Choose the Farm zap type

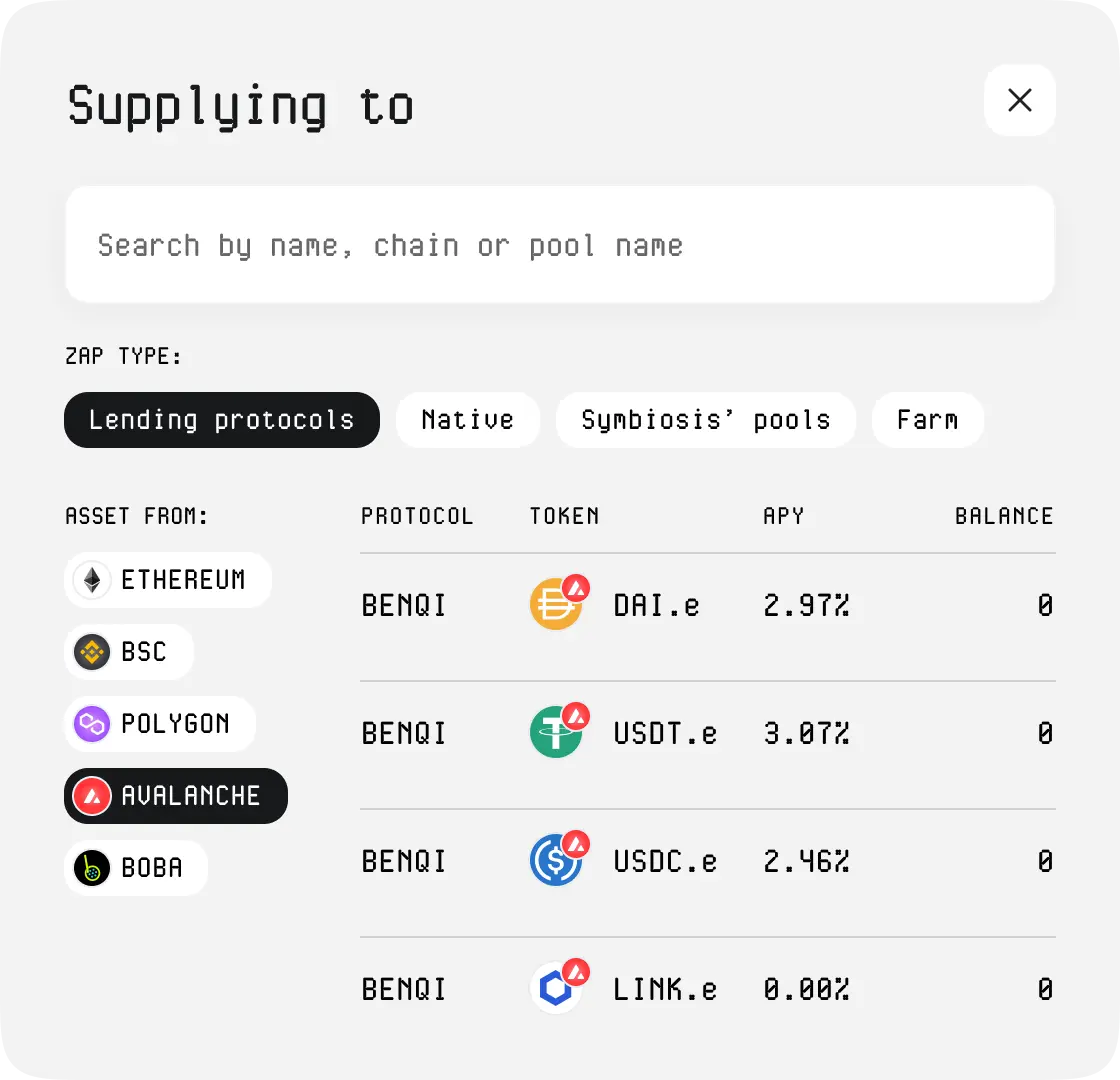pyautogui.click(x=927, y=420)
